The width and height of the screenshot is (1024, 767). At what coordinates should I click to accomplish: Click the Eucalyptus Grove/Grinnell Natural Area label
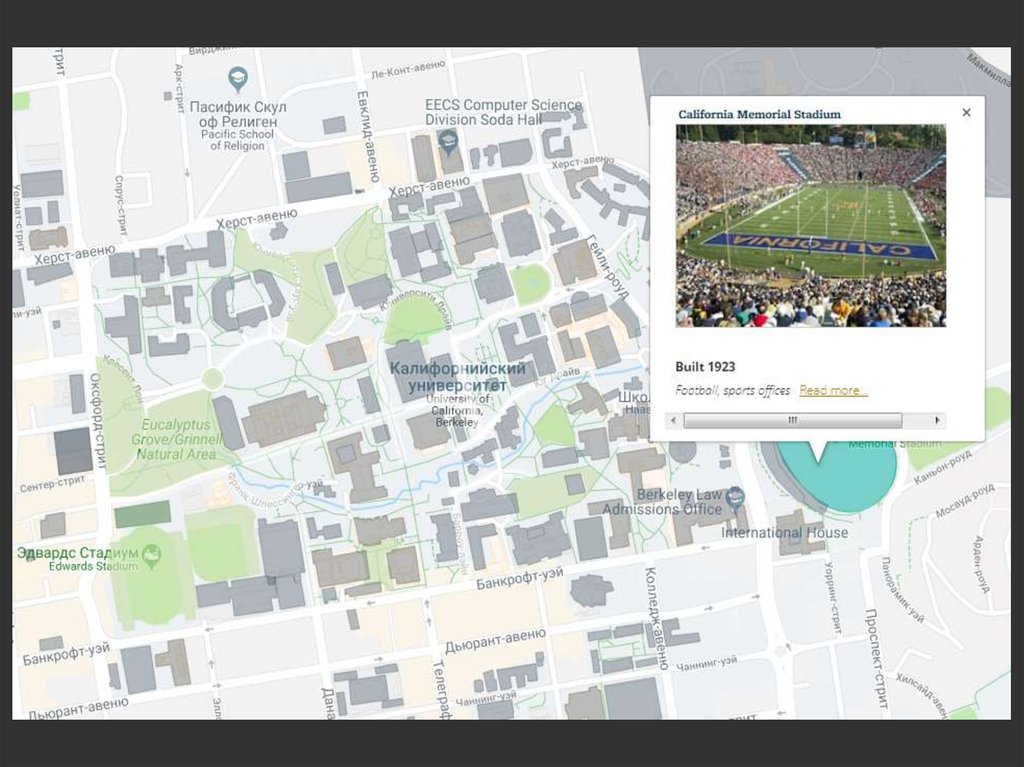click(176, 439)
